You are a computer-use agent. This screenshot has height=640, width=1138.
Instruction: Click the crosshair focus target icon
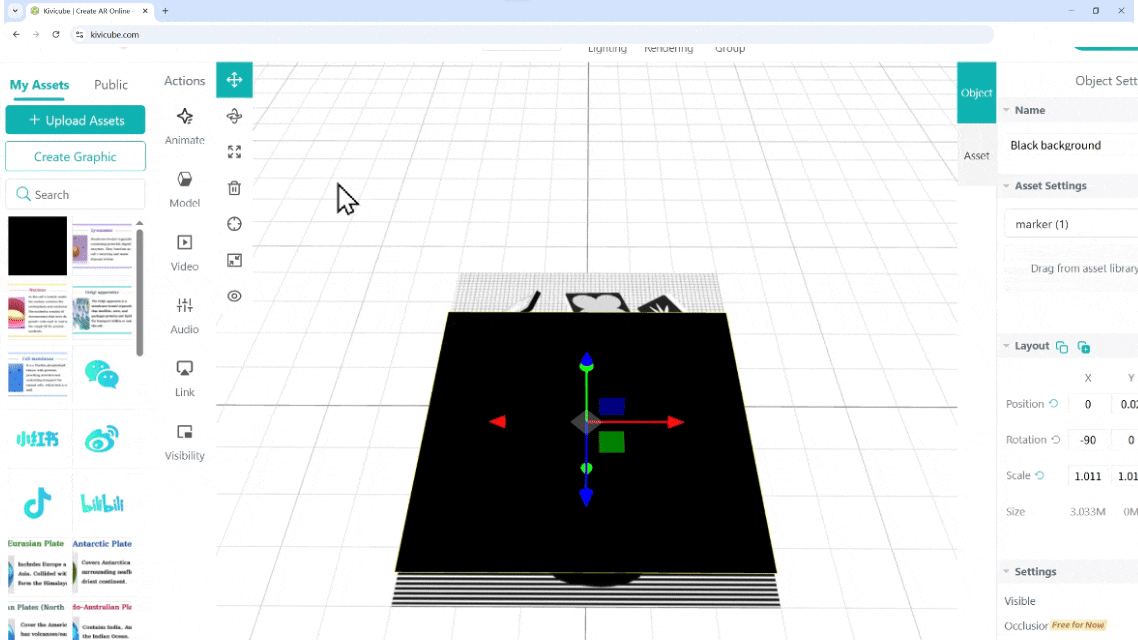(x=234, y=224)
